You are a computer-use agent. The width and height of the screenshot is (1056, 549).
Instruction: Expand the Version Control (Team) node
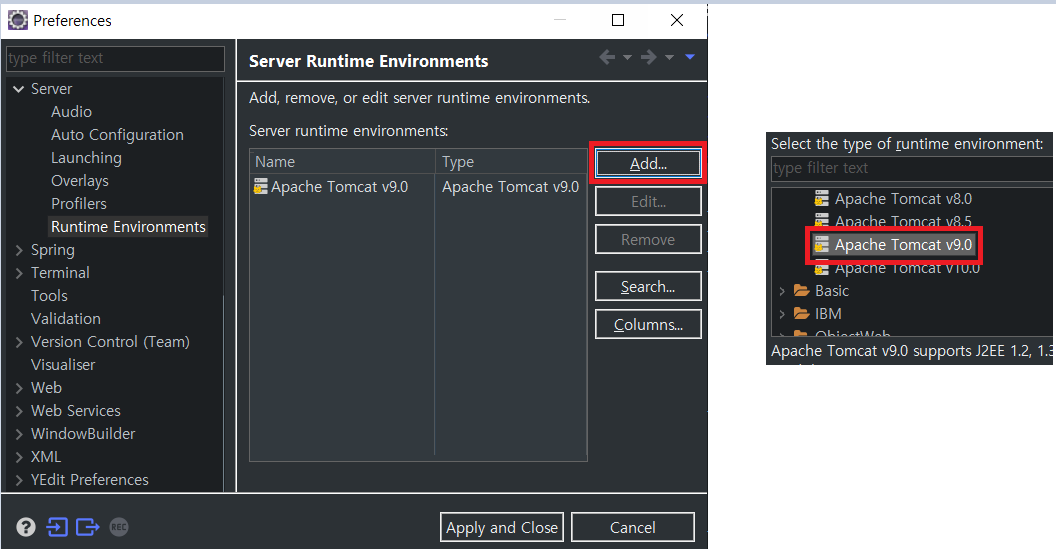tap(19, 342)
